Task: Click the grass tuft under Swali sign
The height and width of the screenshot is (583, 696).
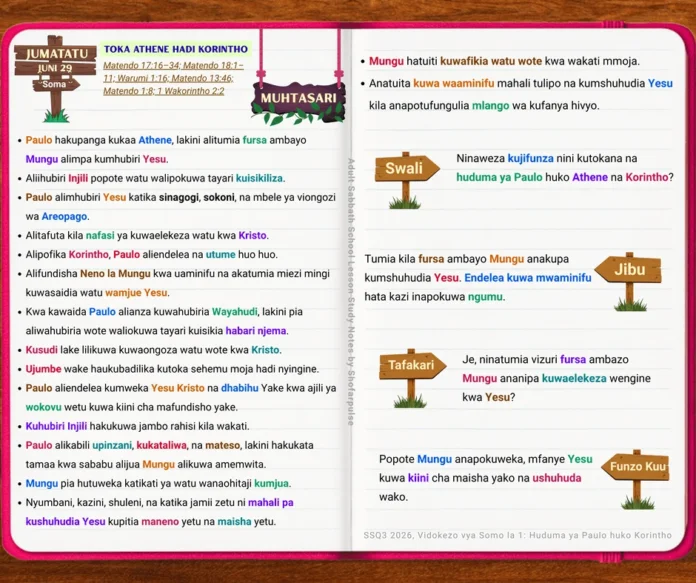Action: click(404, 202)
